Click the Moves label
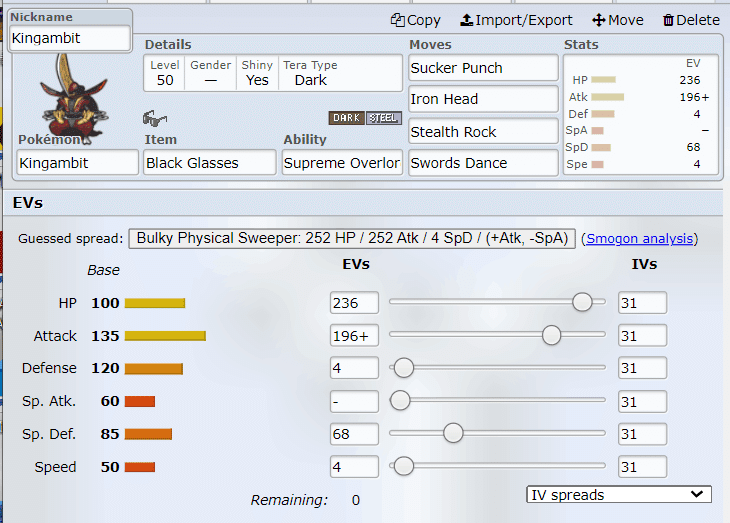730x523 pixels. pos(430,45)
